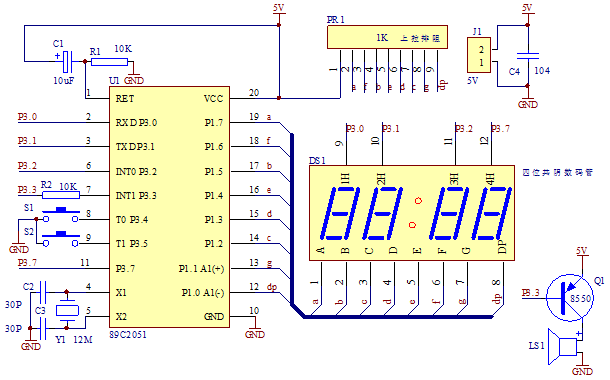
Task: Click the PR1 1K resistor pack
Action: 387,37
